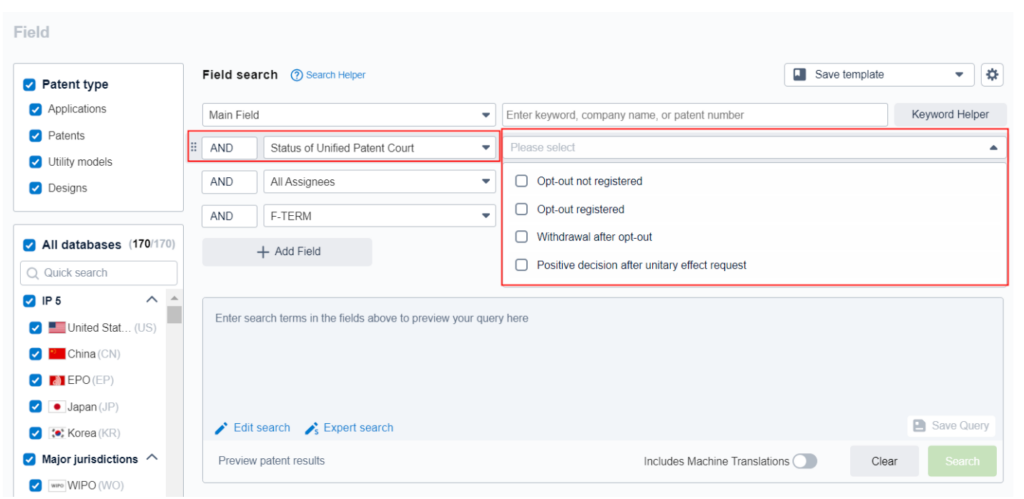Collapse the IP 5 database group
The height and width of the screenshot is (499, 1024).
click(152, 299)
